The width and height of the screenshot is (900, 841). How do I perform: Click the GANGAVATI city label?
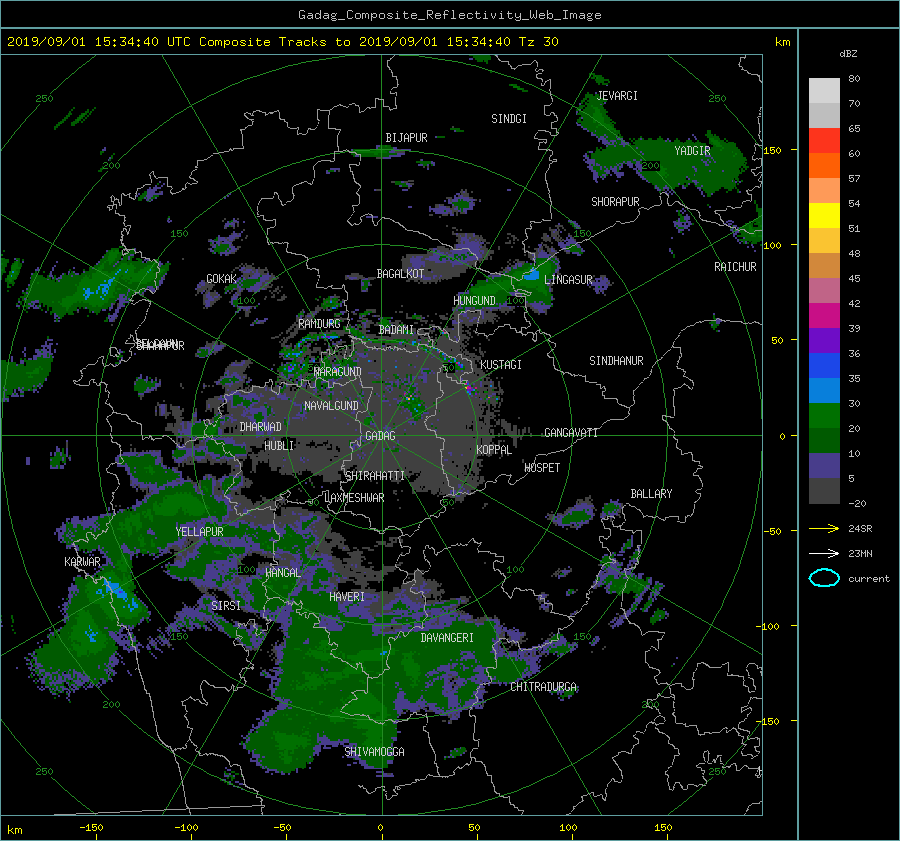(x=571, y=433)
